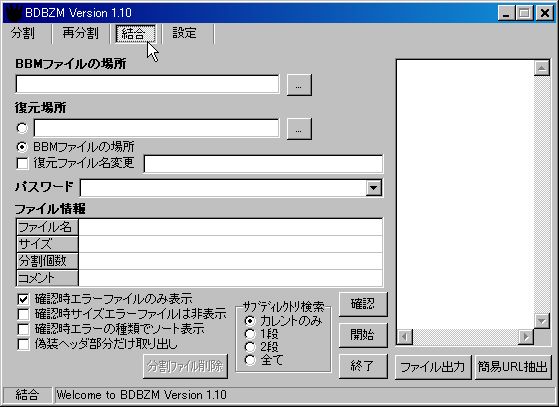Switch to the 分割 tab

point(24,33)
